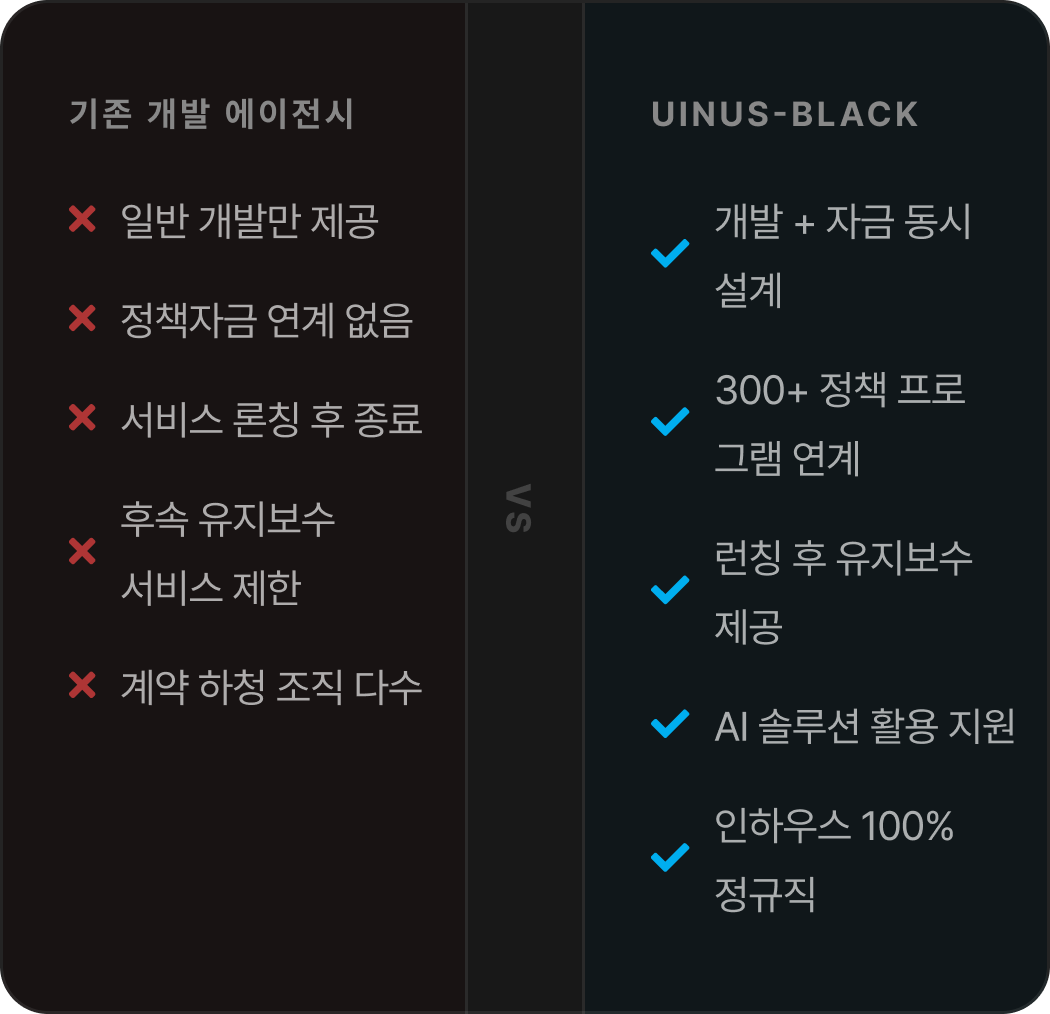
Task: Click the AI 솔루션 활용 지원 text
Action: (865, 726)
